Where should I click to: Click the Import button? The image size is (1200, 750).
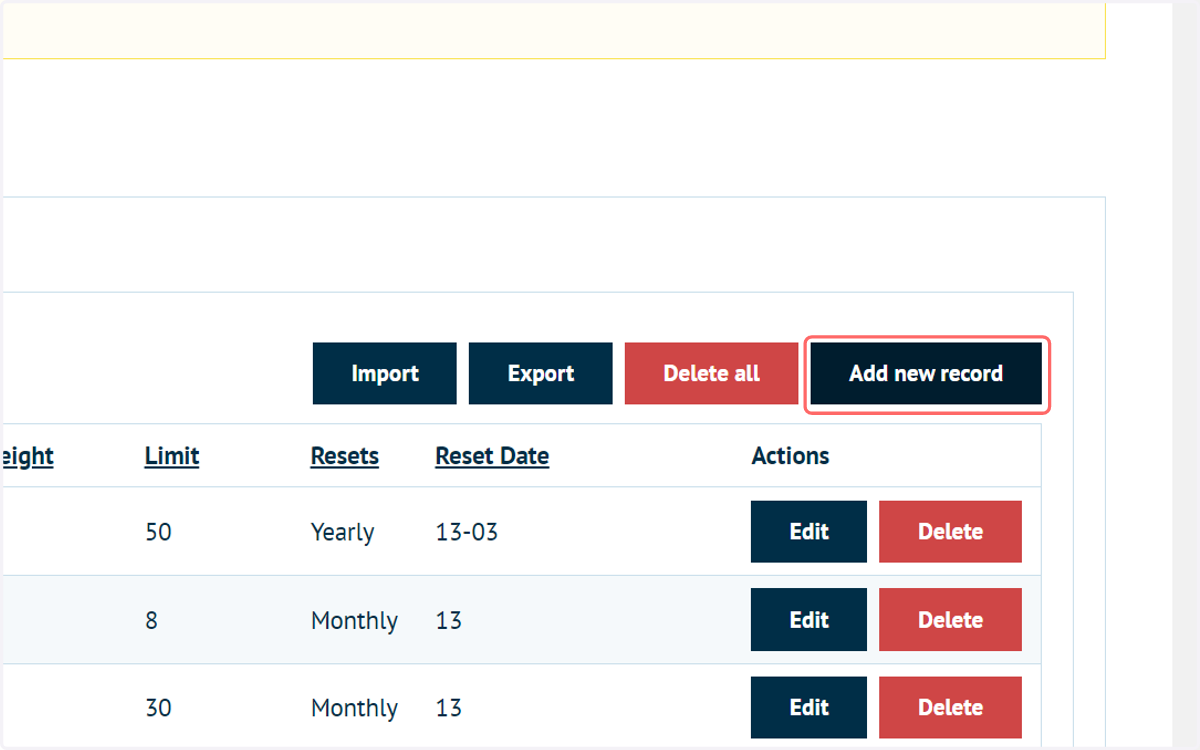tap(384, 374)
